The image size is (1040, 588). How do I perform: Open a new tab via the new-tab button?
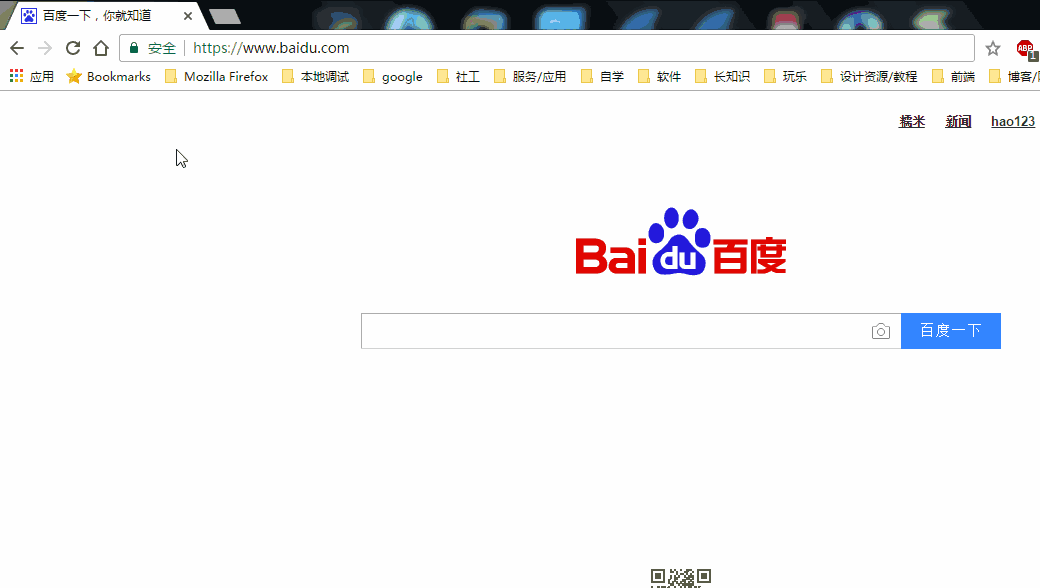tap(224, 17)
